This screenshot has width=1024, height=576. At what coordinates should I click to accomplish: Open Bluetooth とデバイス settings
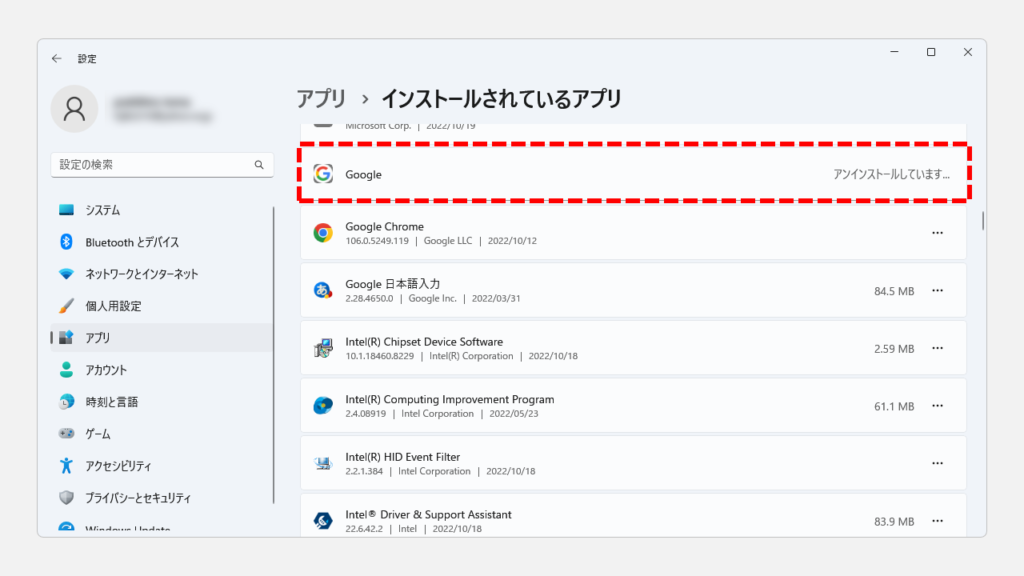point(132,242)
